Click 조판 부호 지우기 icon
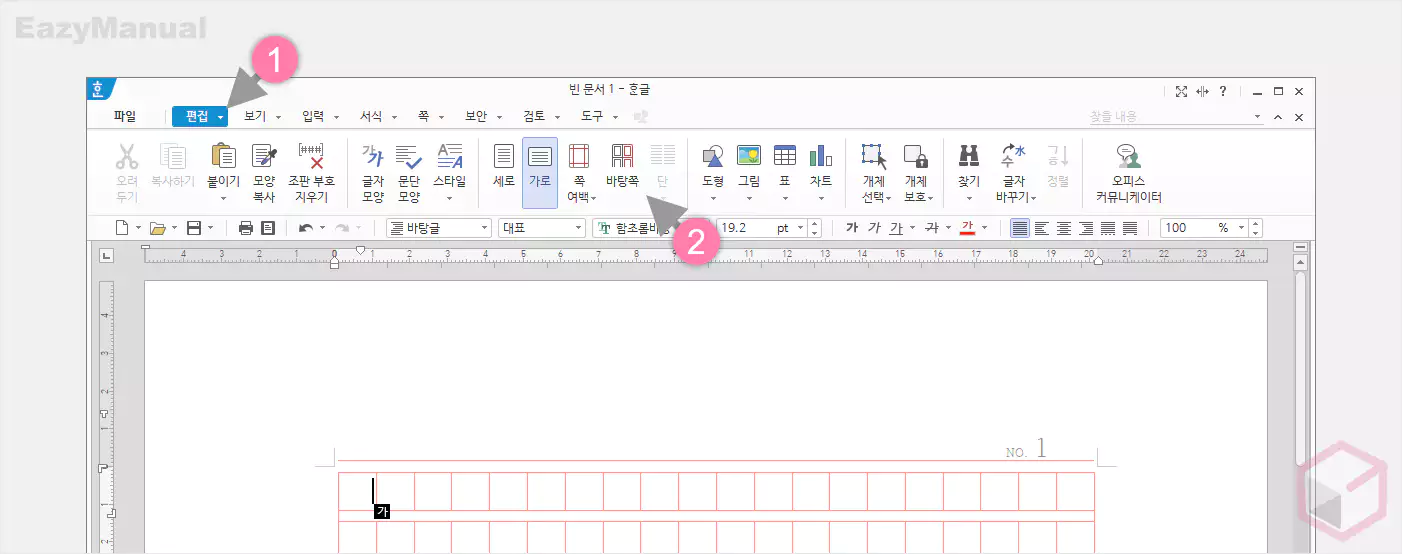The image size is (1402, 554). point(311,156)
